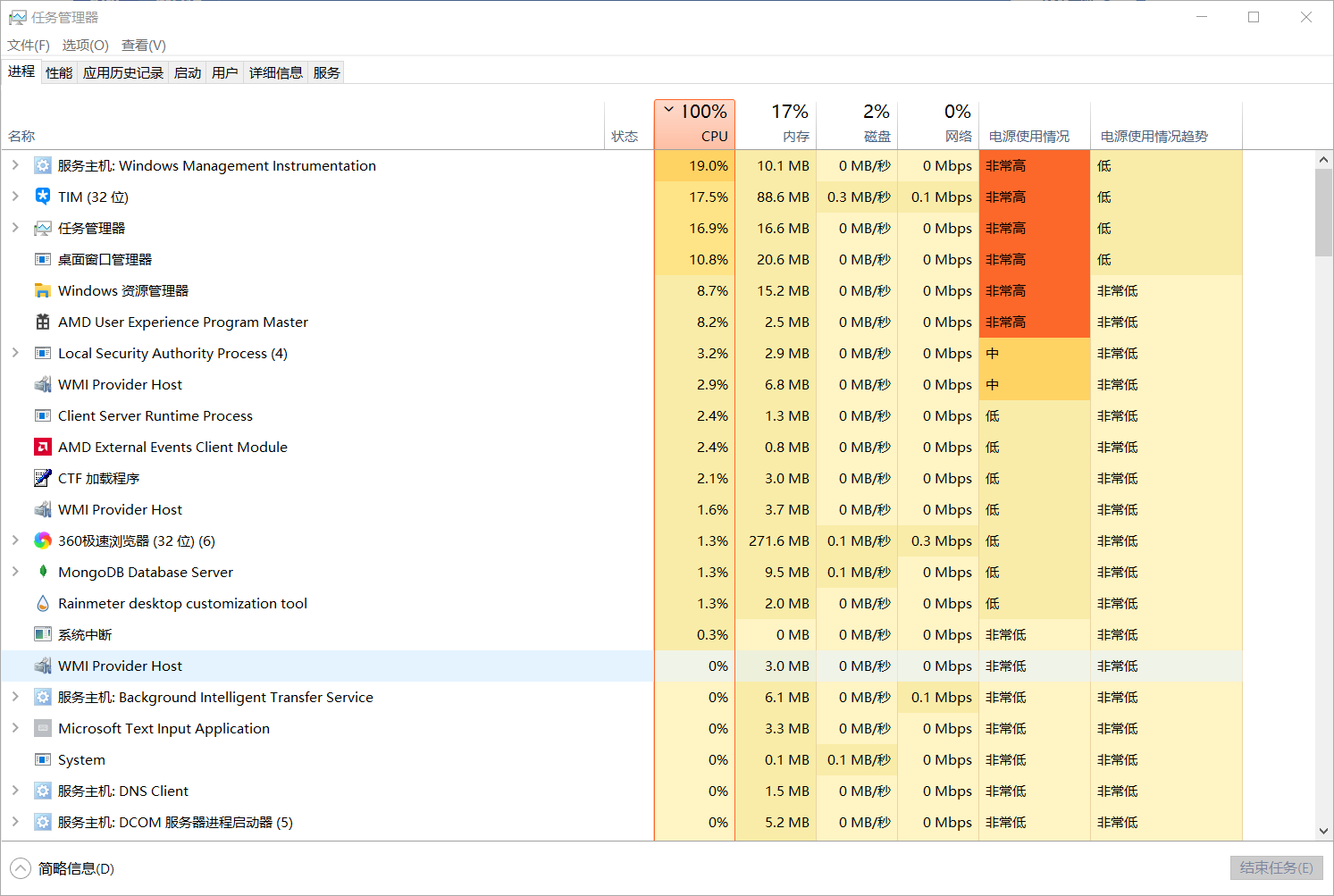The height and width of the screenshot is (896, 1334).
Task: Sort by the 网络 column header
Action: pos(938,124)
